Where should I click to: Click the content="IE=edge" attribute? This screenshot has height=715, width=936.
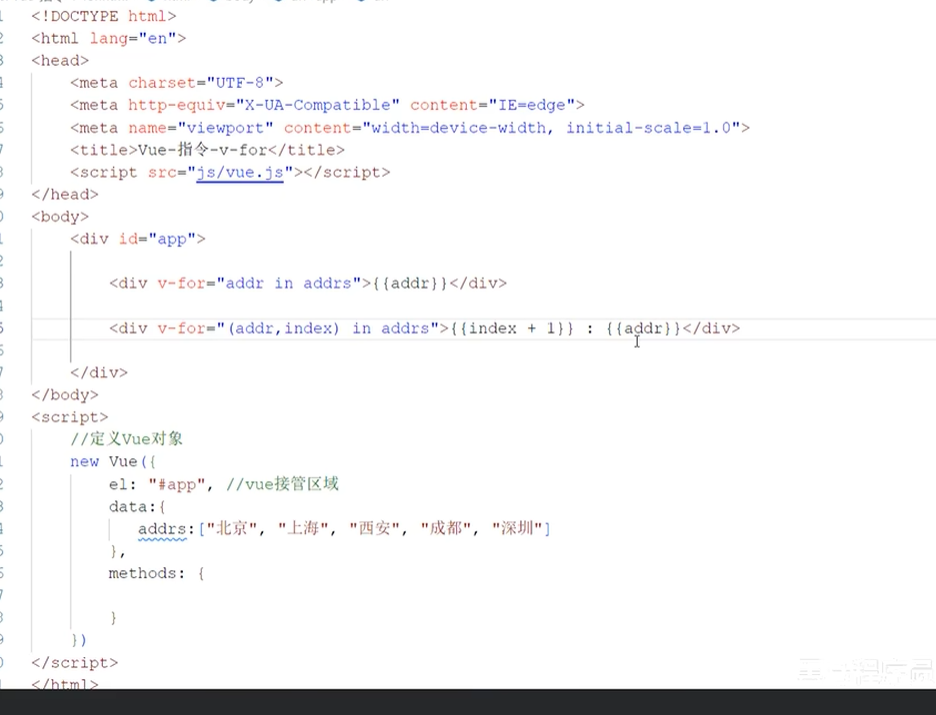[x=492, y=106]
